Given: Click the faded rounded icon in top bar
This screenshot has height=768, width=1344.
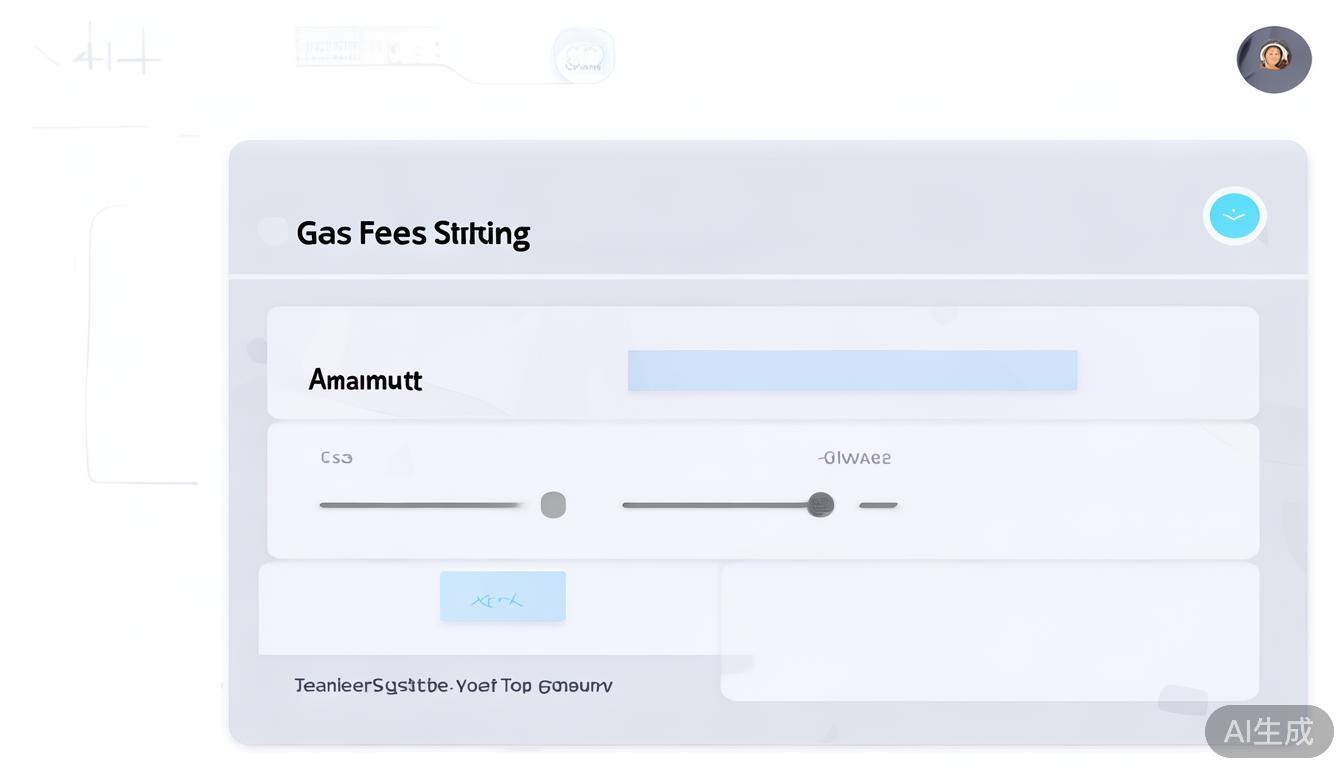Looking at the screenshot, I should click(x=584, y=56).
